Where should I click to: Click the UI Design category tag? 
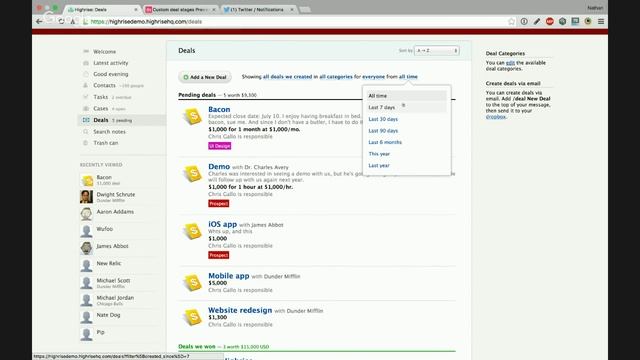[x=220, y=146]
